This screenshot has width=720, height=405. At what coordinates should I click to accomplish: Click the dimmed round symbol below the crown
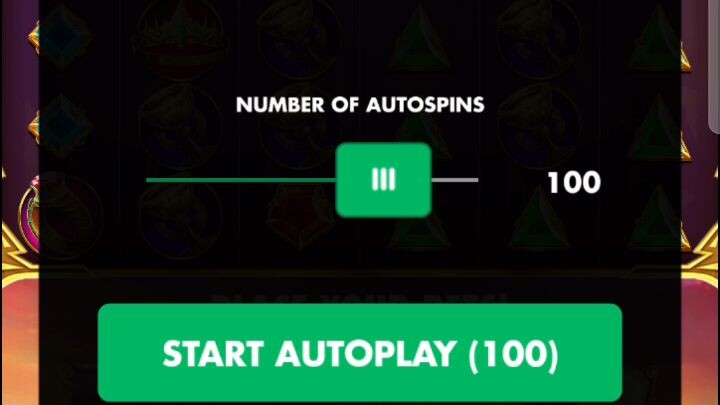coord(180,126)
